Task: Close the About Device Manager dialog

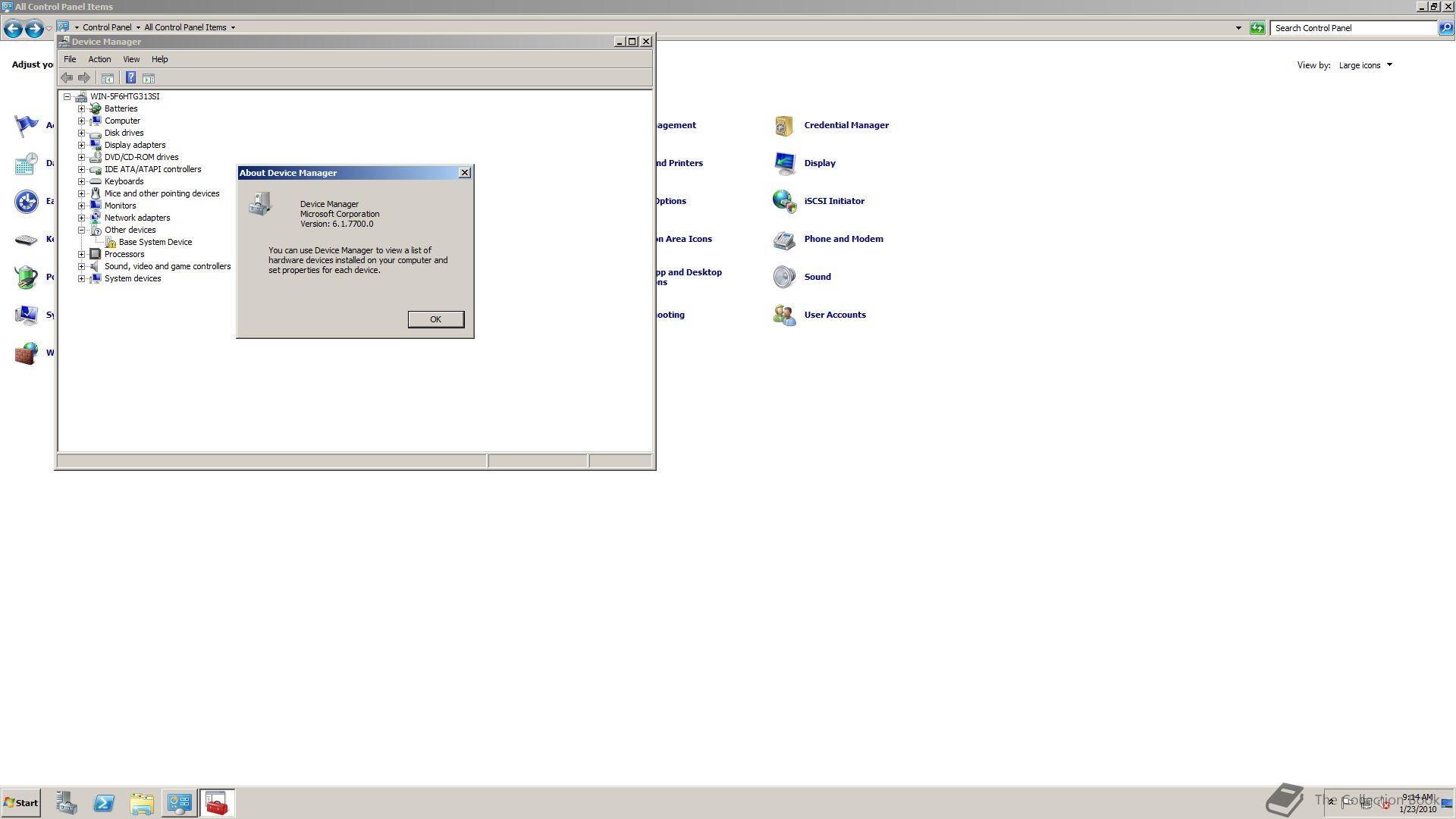Action: coord(465,173)
